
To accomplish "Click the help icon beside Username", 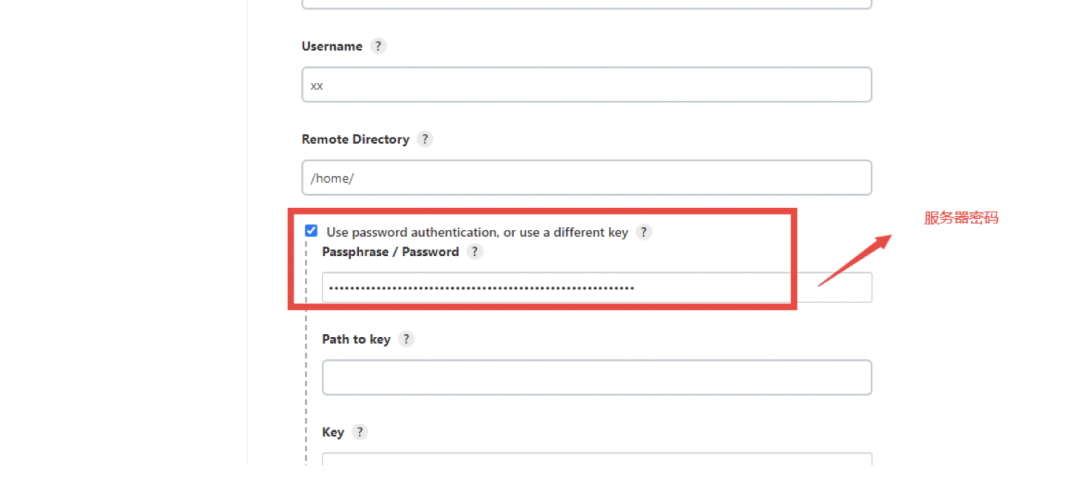I will click(378, 46).
